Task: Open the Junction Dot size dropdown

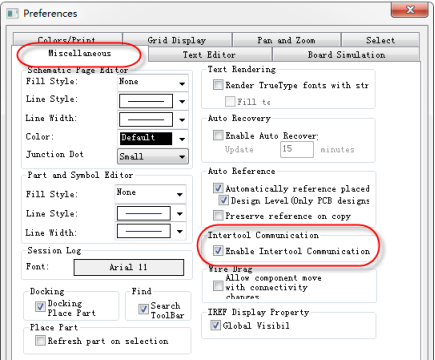Action: [153, 156]
